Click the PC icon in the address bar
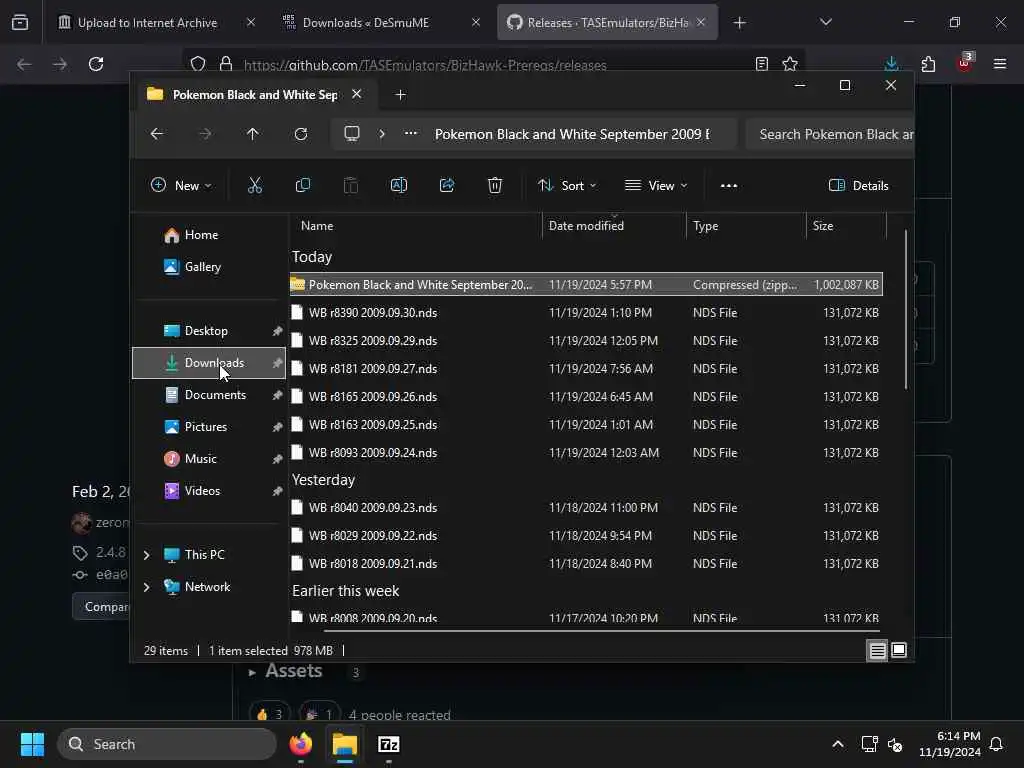The image size is (1024, 768). coord(352,134)
